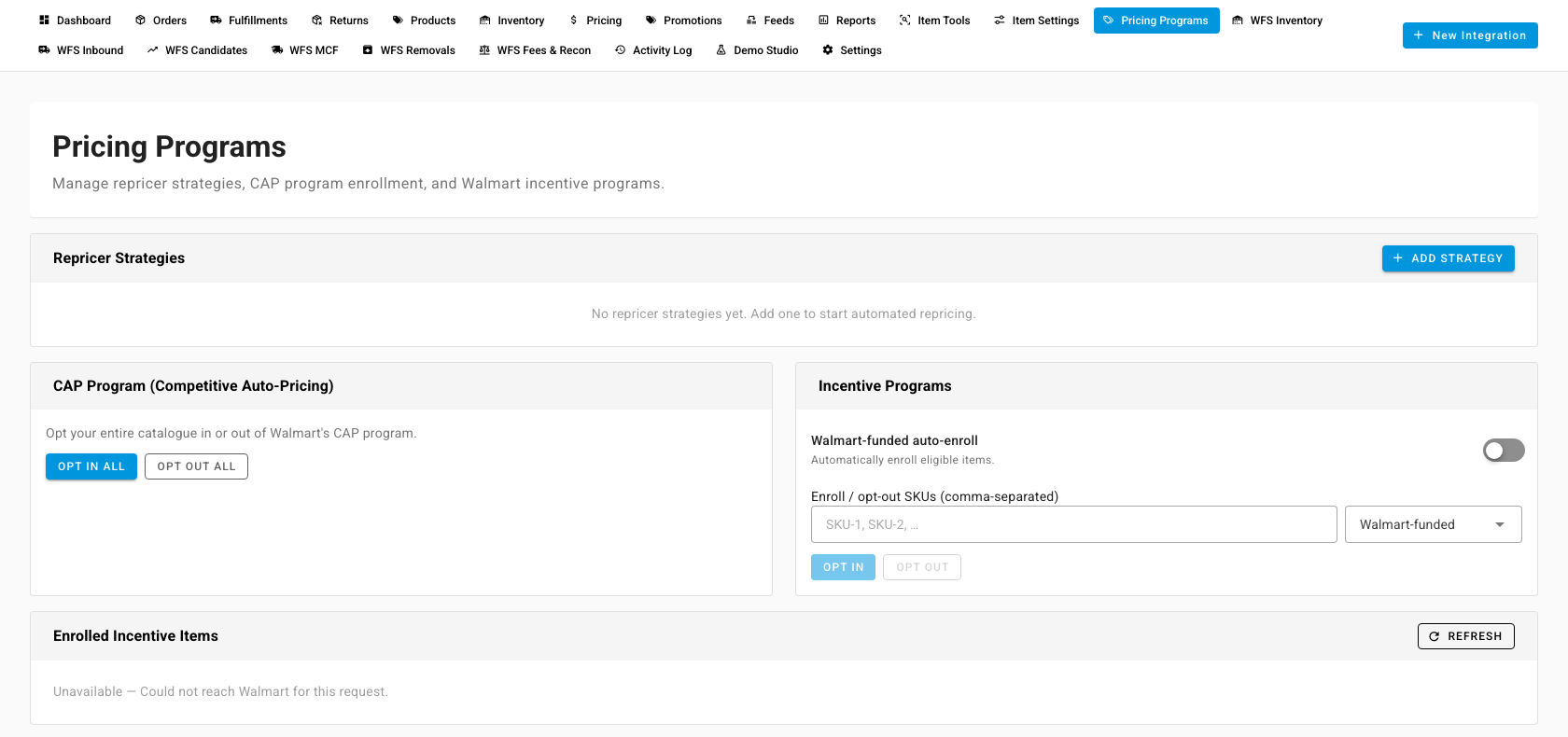Click the Opt In button for SKUs
This screenshot has width=1568, height=737.
pos(843,567)
